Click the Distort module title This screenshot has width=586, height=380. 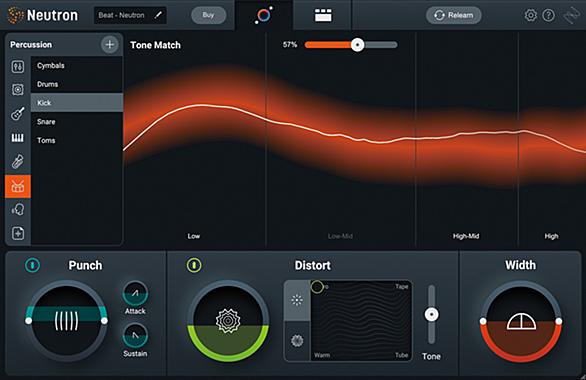point(312,265)
